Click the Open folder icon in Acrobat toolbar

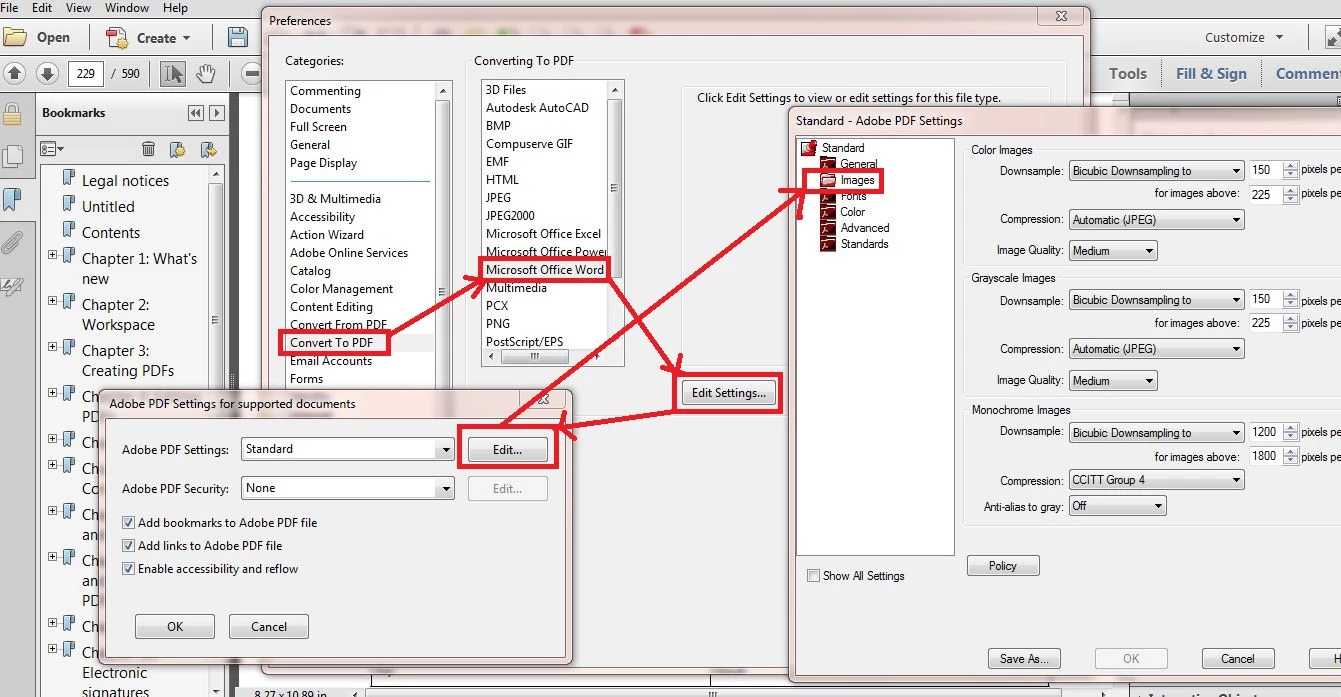(16, 38)
